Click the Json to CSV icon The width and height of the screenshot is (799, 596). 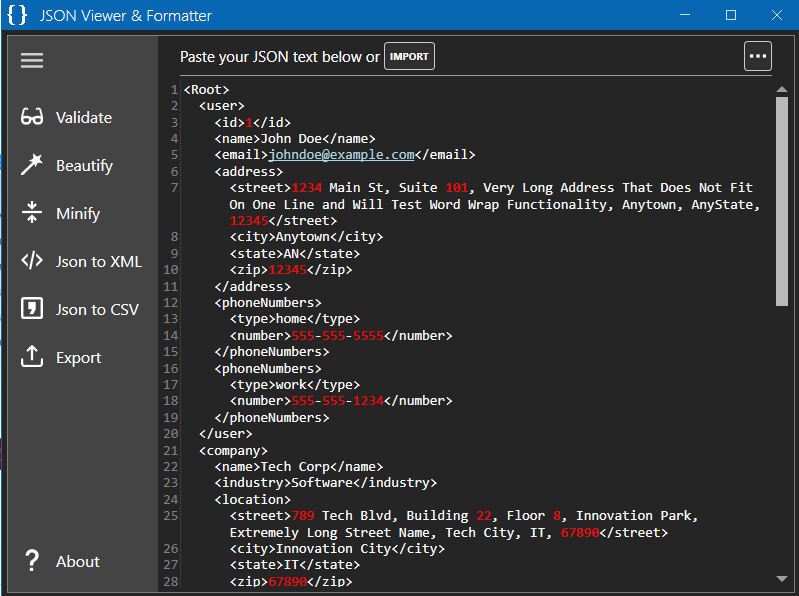pyautogui.click(x=32, y=309)
